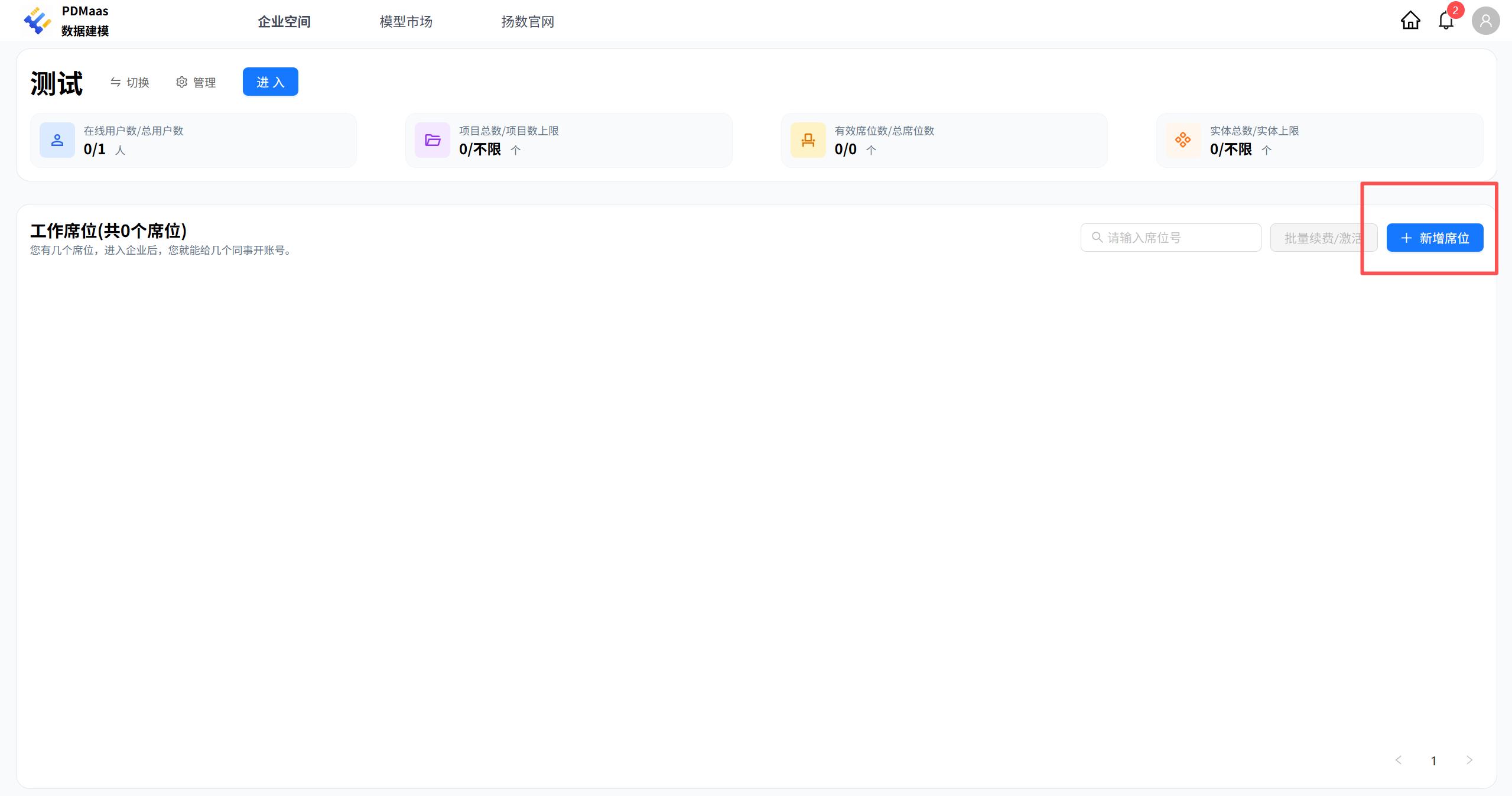
Task: Go to 扬数官网 link in header
Action: pyautogui.click(x=528, y=22)
